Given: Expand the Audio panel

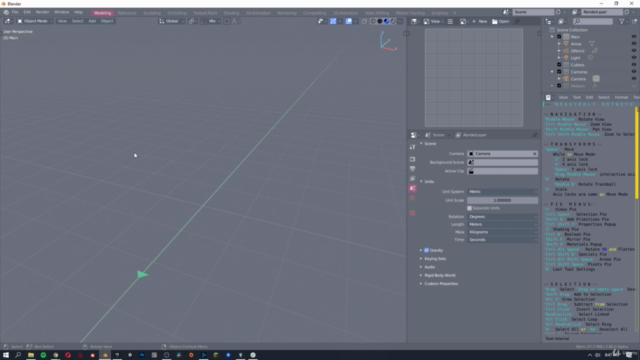Looking at the screenshot, I should tap(429, 267).
